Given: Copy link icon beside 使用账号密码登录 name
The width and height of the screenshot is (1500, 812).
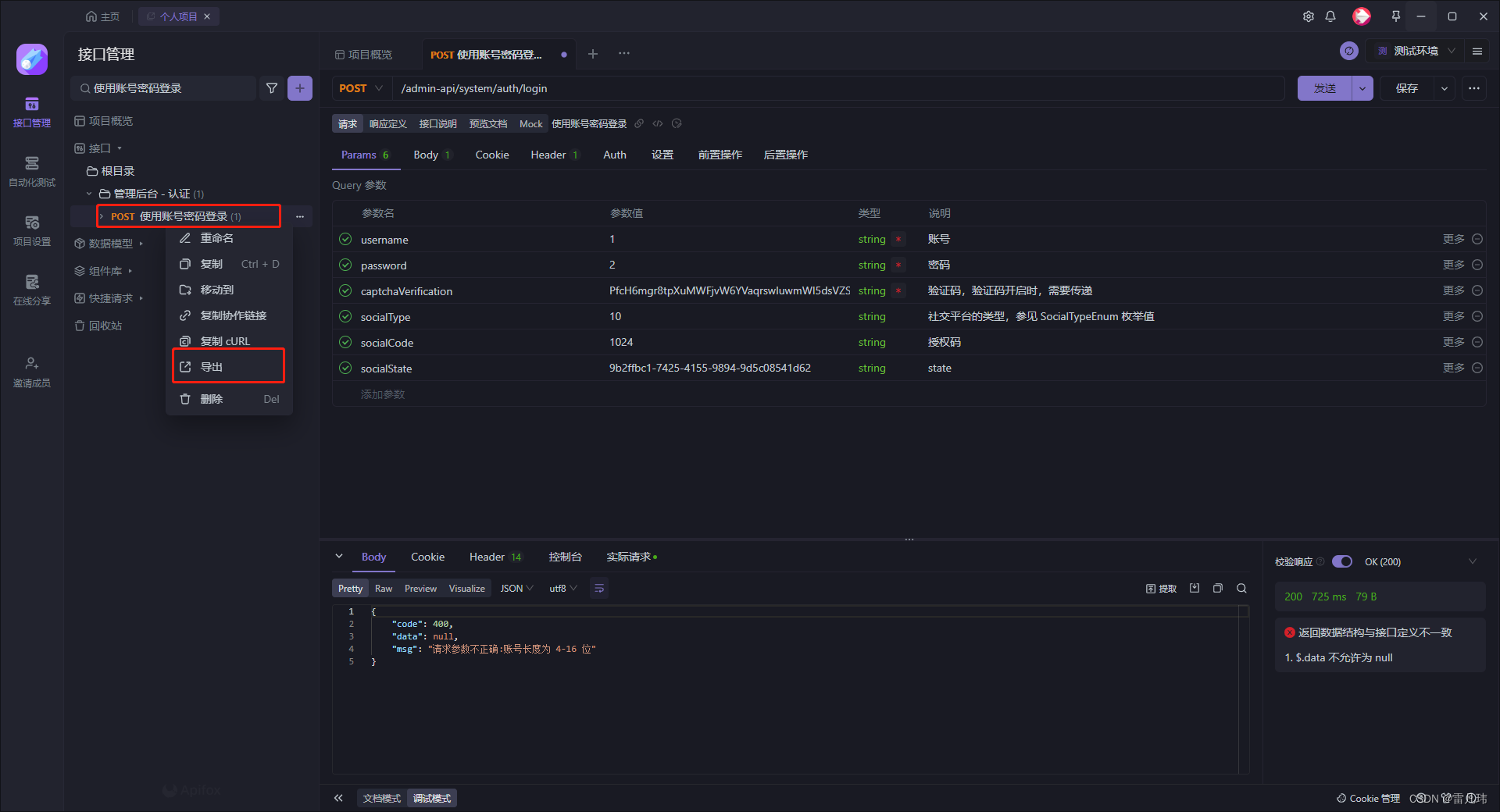Looking at the screenshot, I should pos(639,123).
